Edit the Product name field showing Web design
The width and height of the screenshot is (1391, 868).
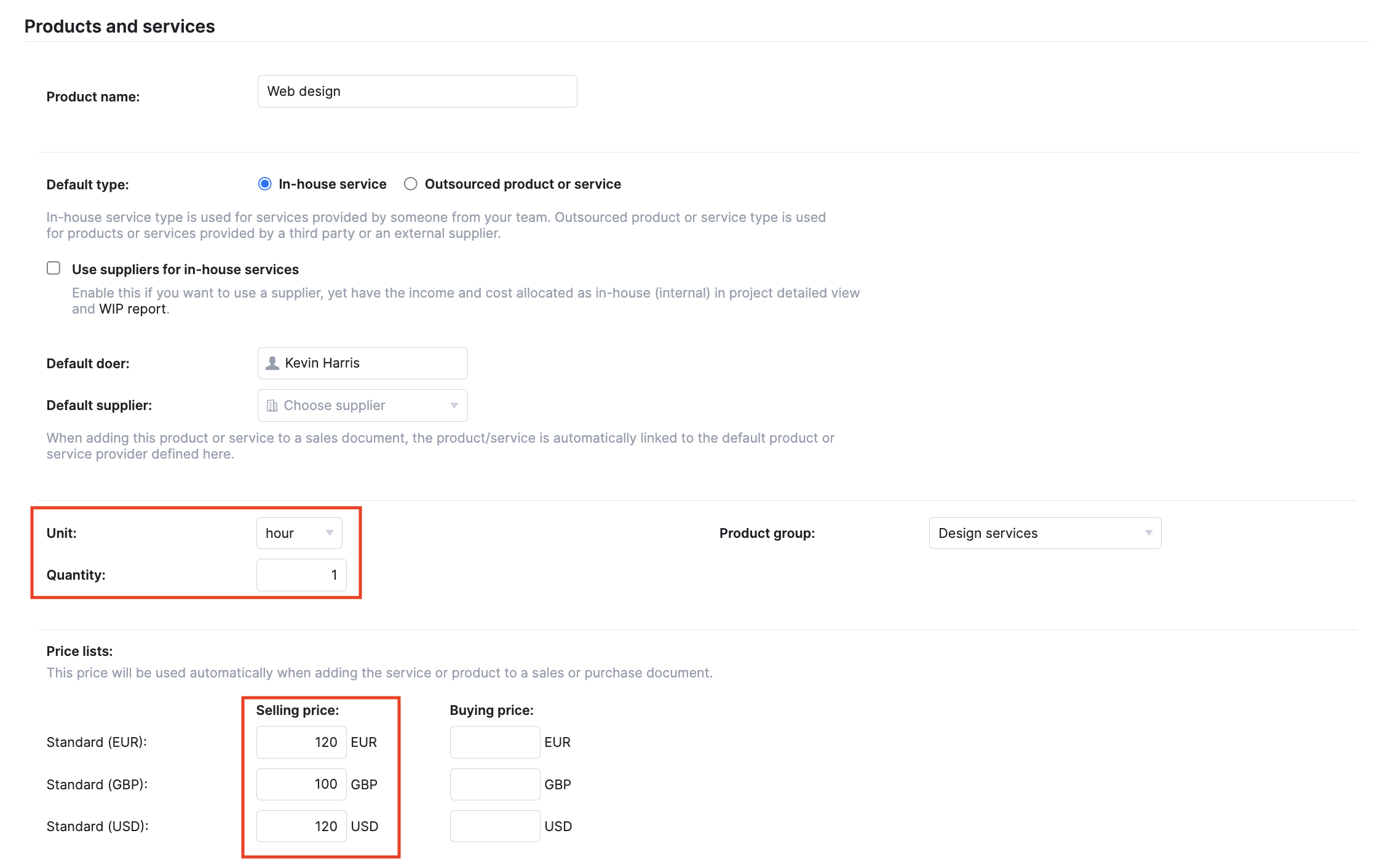pos(417,91)
